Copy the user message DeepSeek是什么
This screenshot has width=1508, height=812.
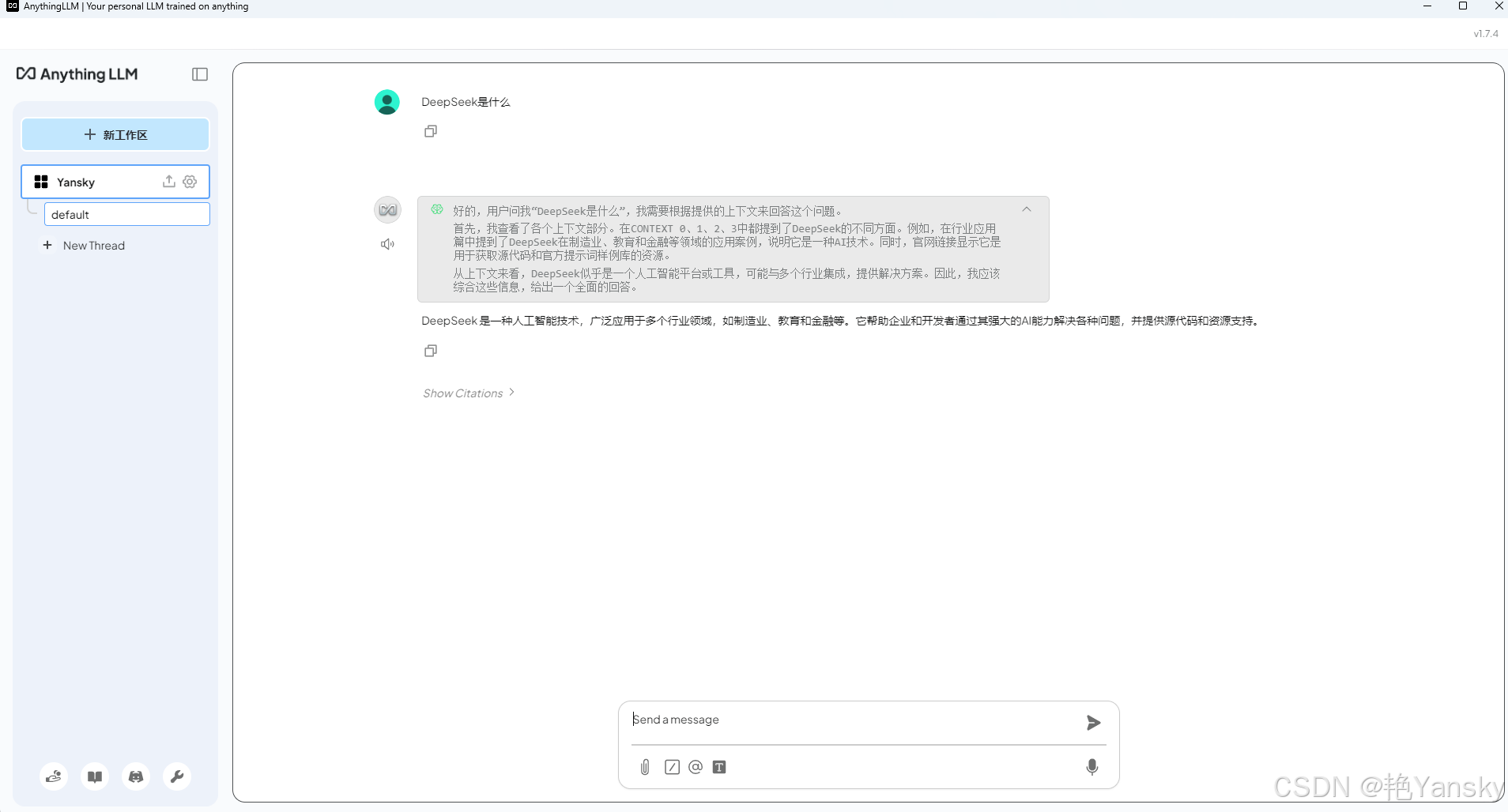point(431,131)
